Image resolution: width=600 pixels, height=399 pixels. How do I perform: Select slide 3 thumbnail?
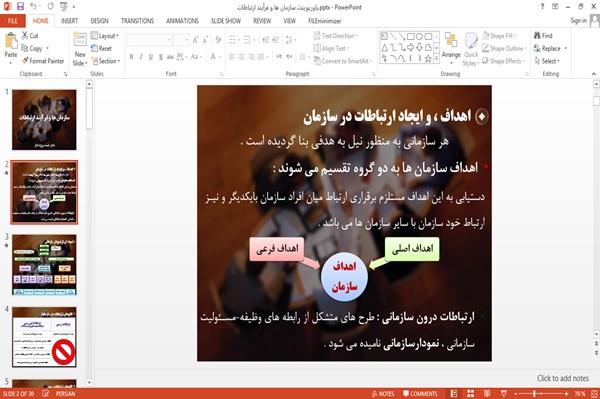tap(44, 265)
